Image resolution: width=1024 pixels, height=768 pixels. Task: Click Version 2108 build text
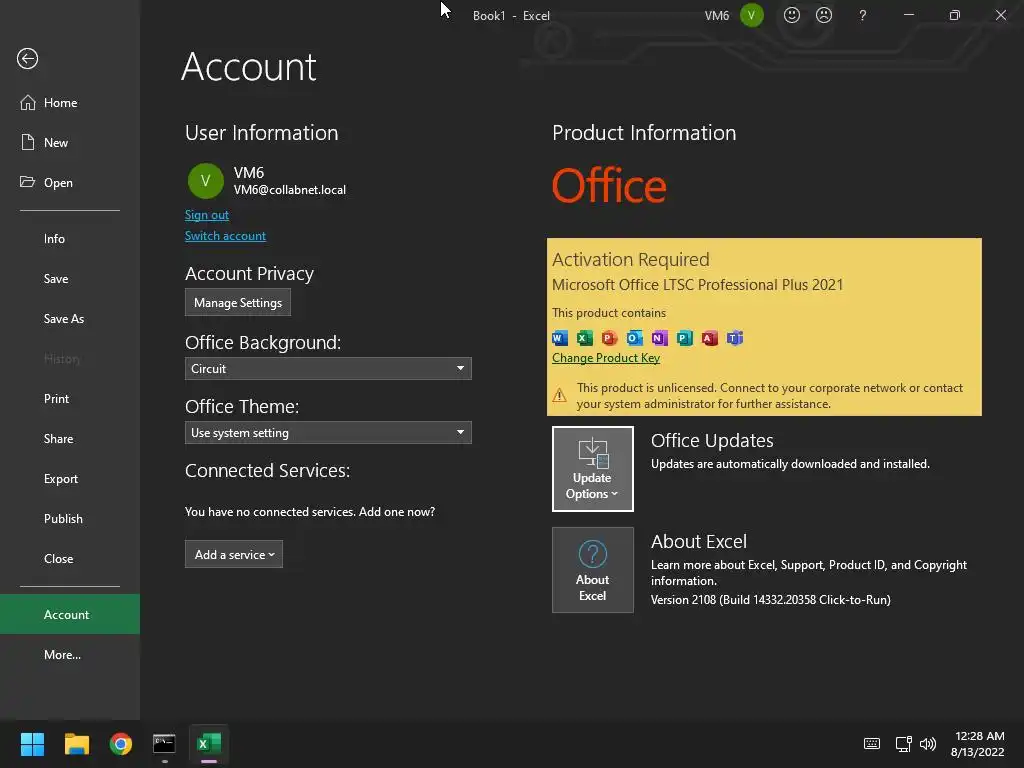(x=771, y=600)
